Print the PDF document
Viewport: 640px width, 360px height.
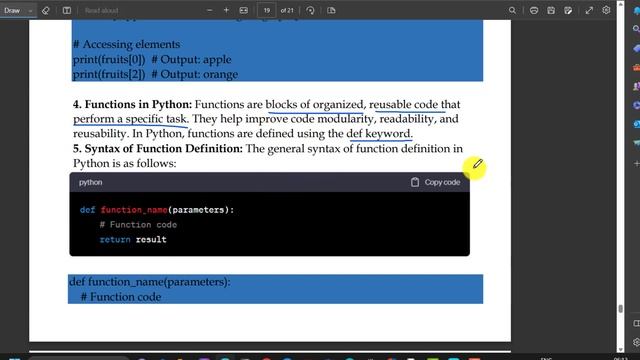pos(534,11)
